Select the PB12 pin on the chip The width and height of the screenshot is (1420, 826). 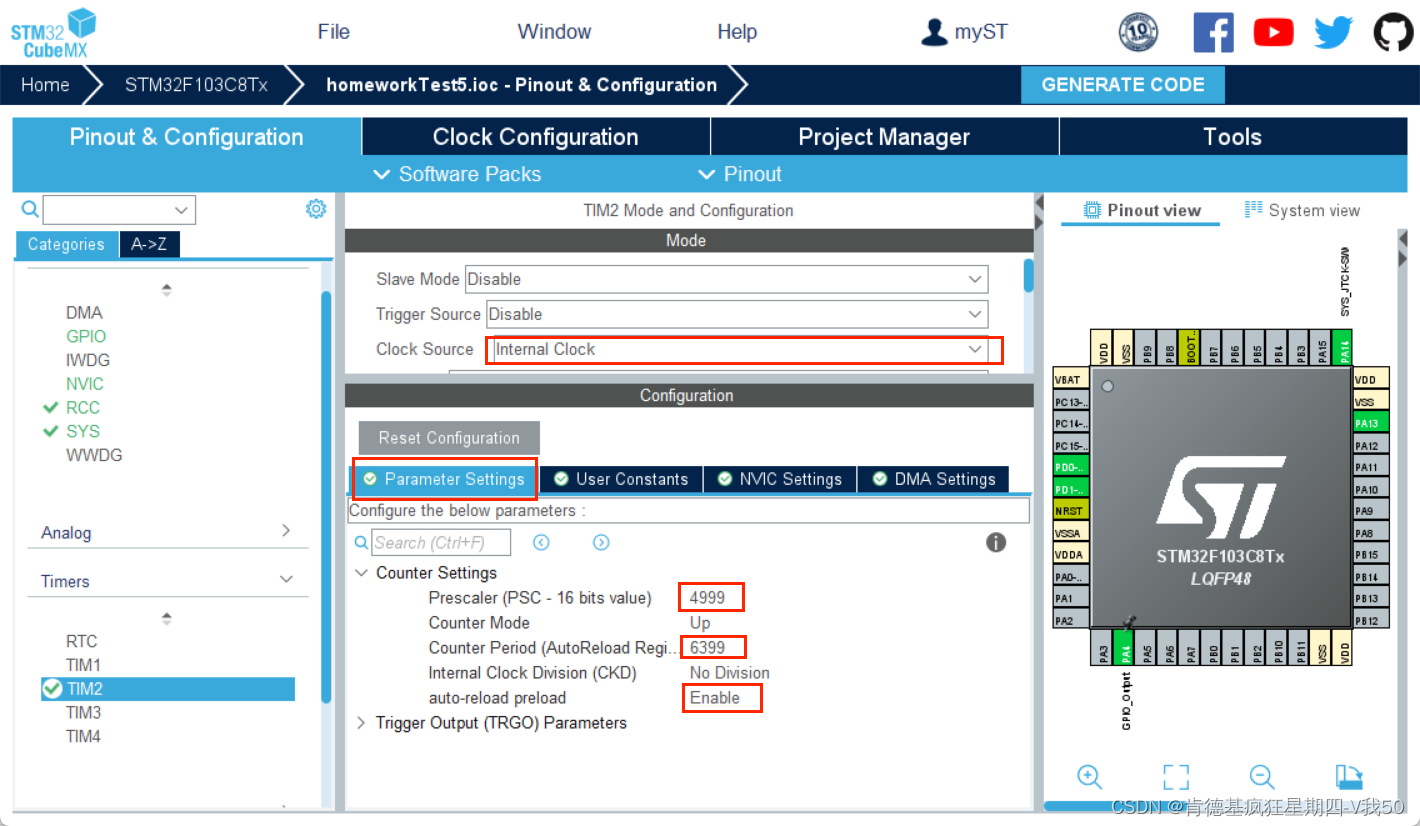click(x=1371, y=621)
